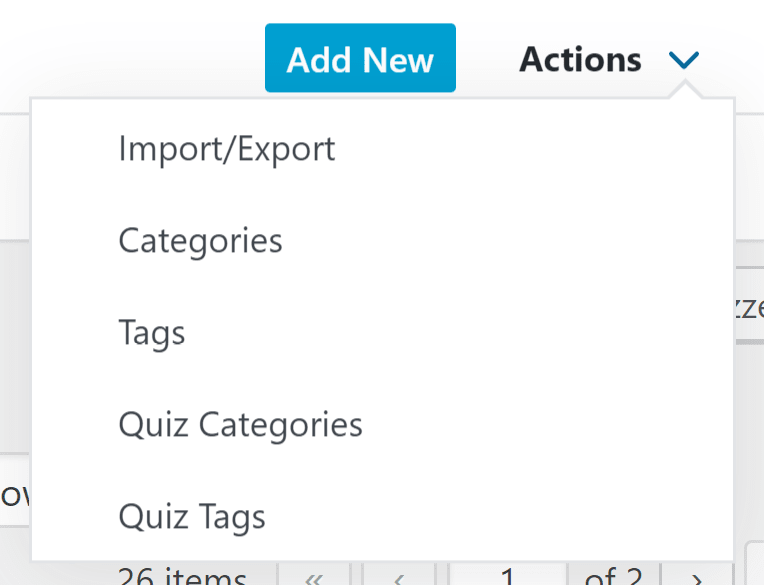Open Quiz Categories from the menu
The width and height of the screenshot is (764, 585).
click(x=241, y=425)
